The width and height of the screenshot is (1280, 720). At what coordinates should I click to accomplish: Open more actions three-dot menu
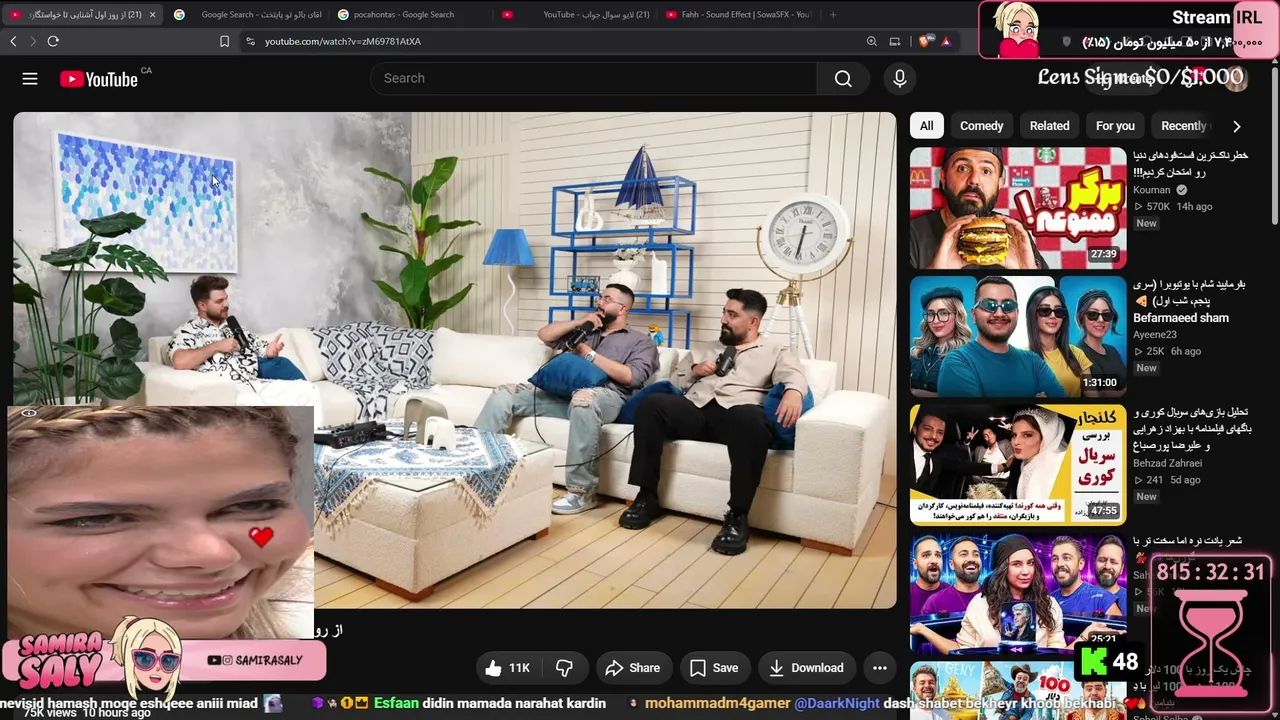880,668
